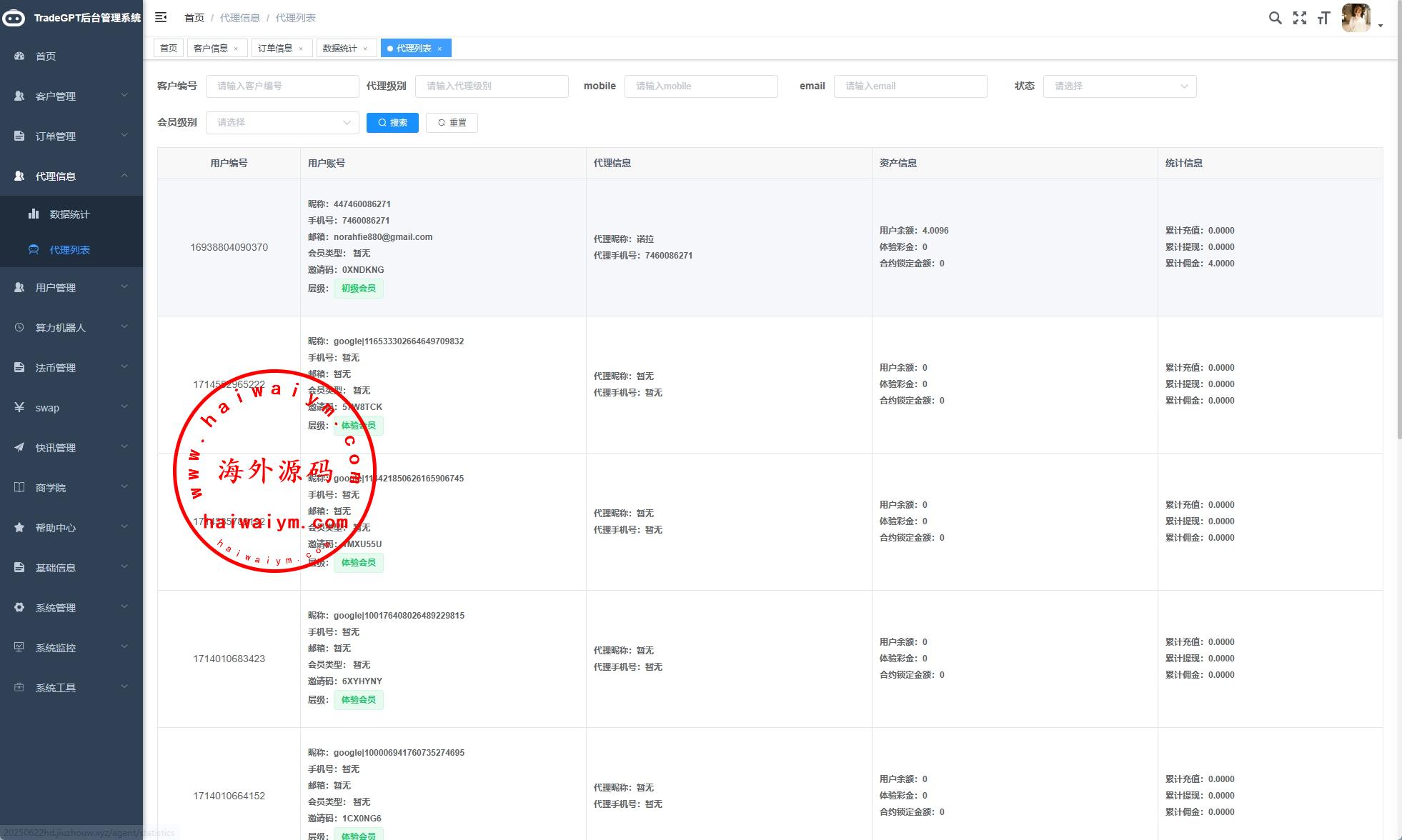Collapse the 代理信息 sidebar menu
Viewport: 1402px width, 840px height.
(71, 176)
